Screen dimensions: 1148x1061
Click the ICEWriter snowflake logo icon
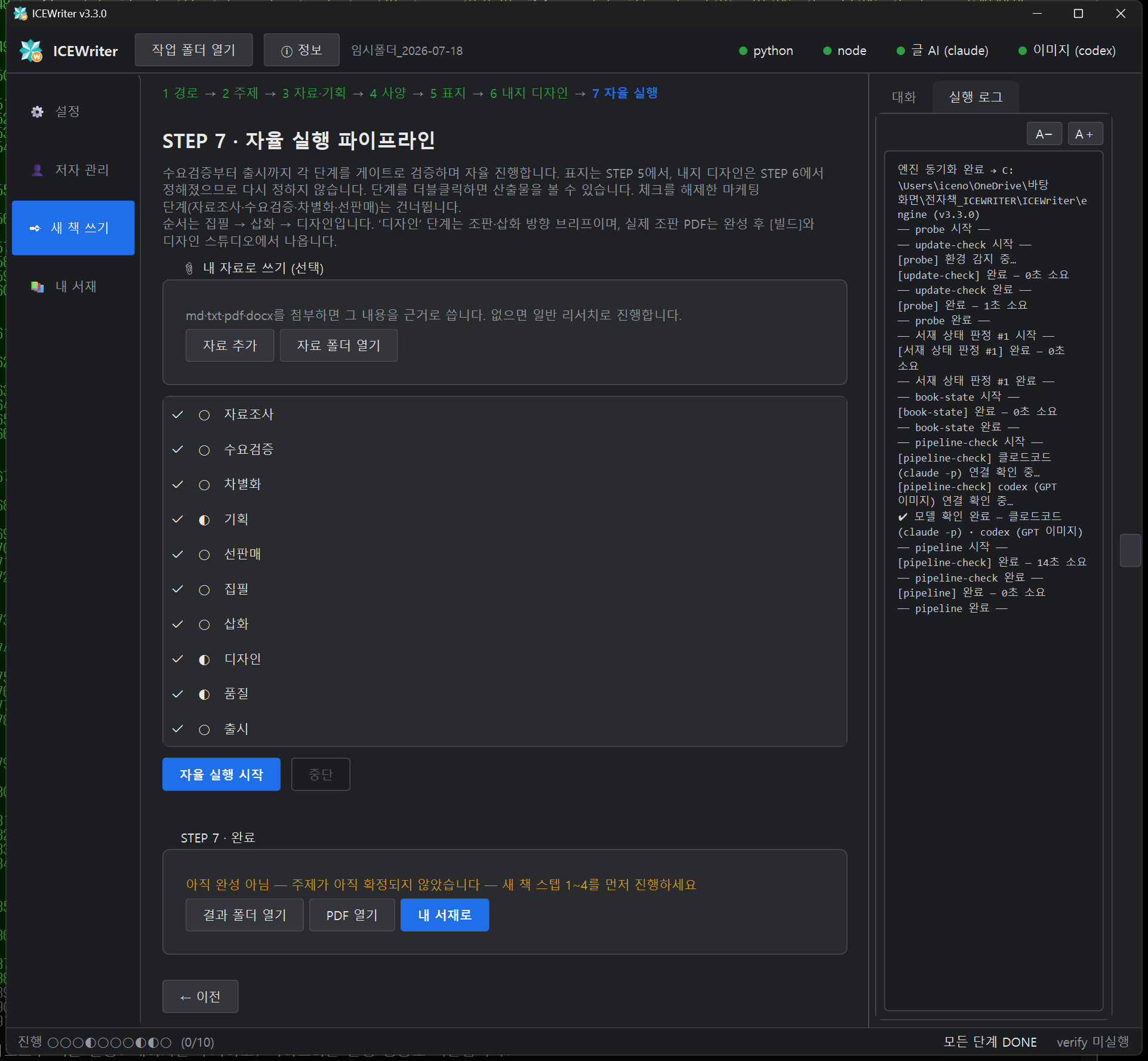[31, 51]
